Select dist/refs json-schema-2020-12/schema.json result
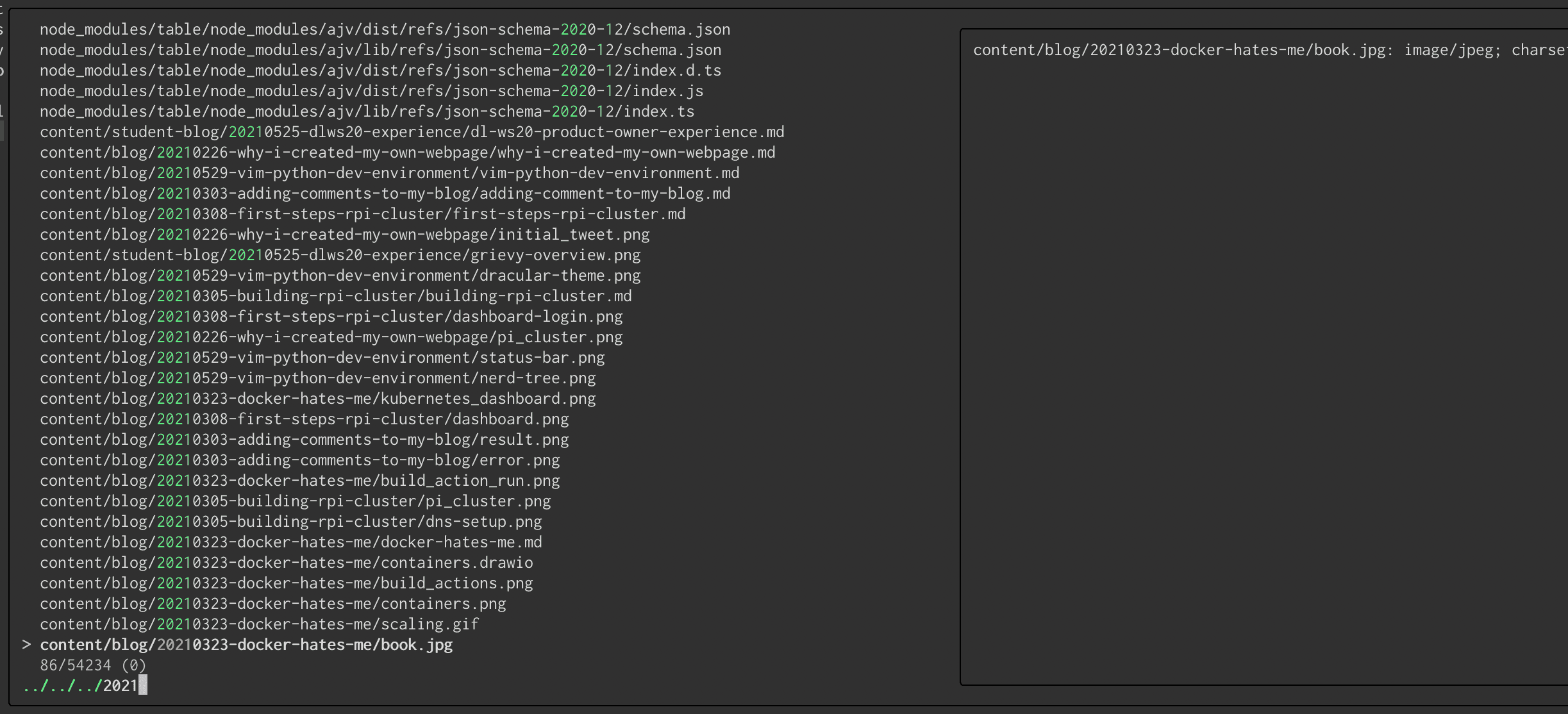1568x714 pixels. 385,29
